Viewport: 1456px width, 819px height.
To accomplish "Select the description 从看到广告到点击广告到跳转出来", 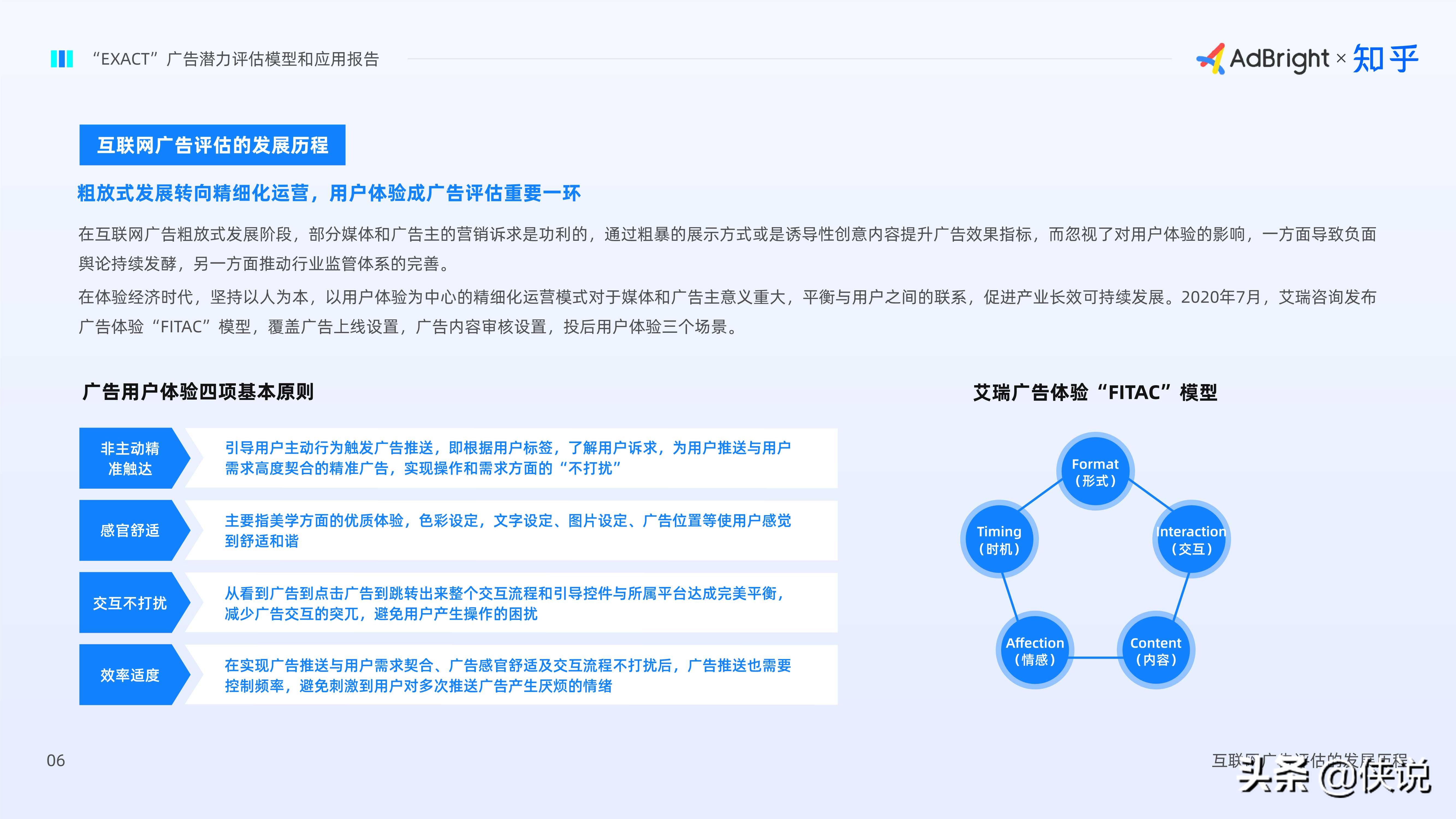I will [x=505, y=603].
